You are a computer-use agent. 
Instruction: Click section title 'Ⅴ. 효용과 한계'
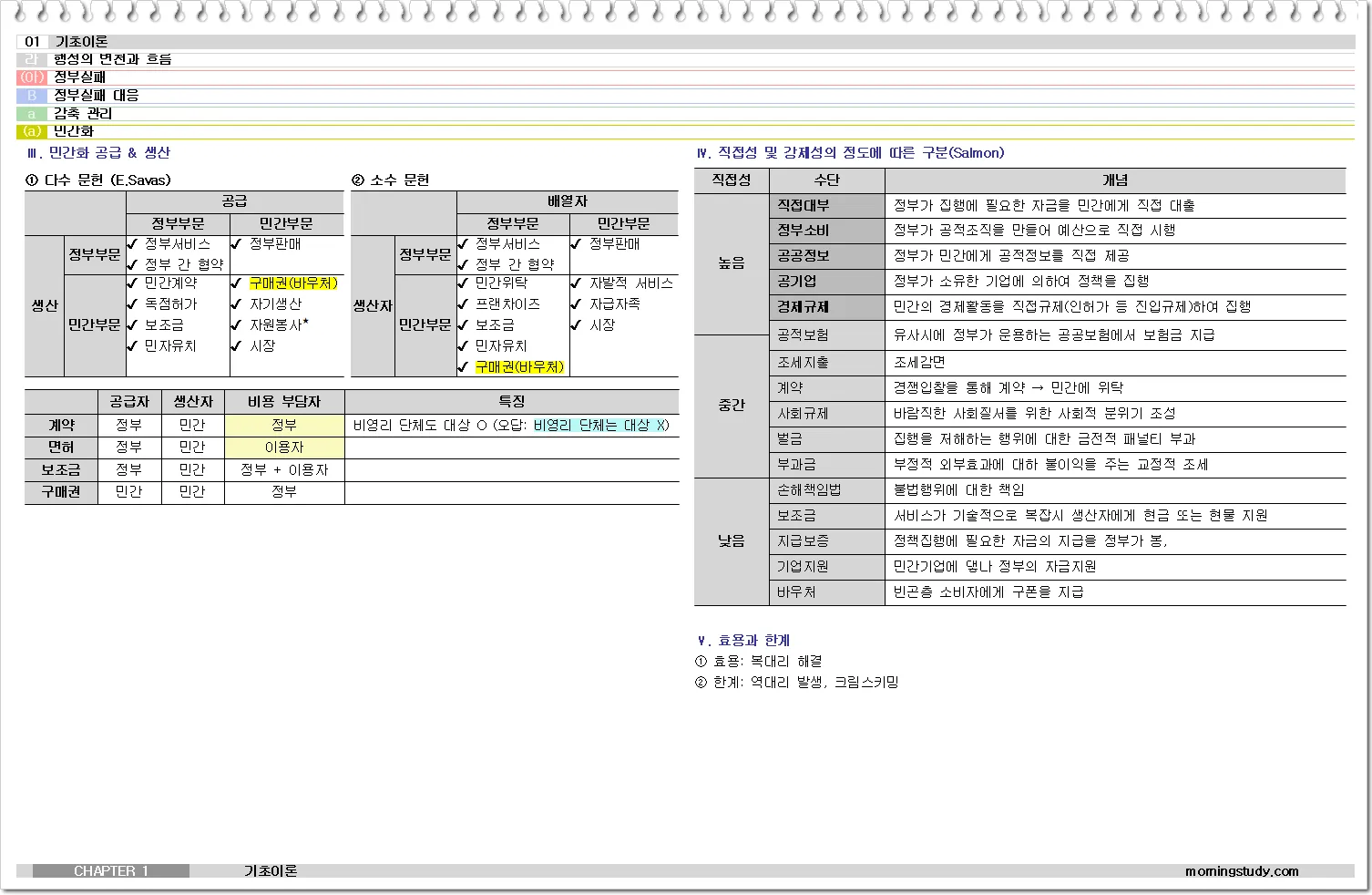pos(742,641)
